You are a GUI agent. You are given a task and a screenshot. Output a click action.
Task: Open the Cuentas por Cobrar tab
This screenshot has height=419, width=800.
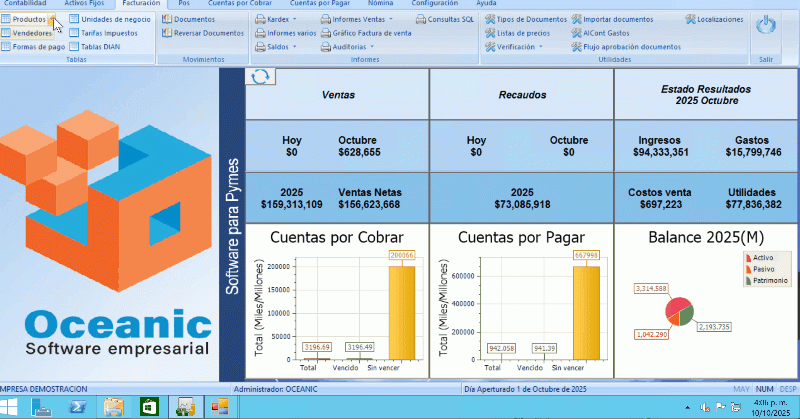(240, 3)
